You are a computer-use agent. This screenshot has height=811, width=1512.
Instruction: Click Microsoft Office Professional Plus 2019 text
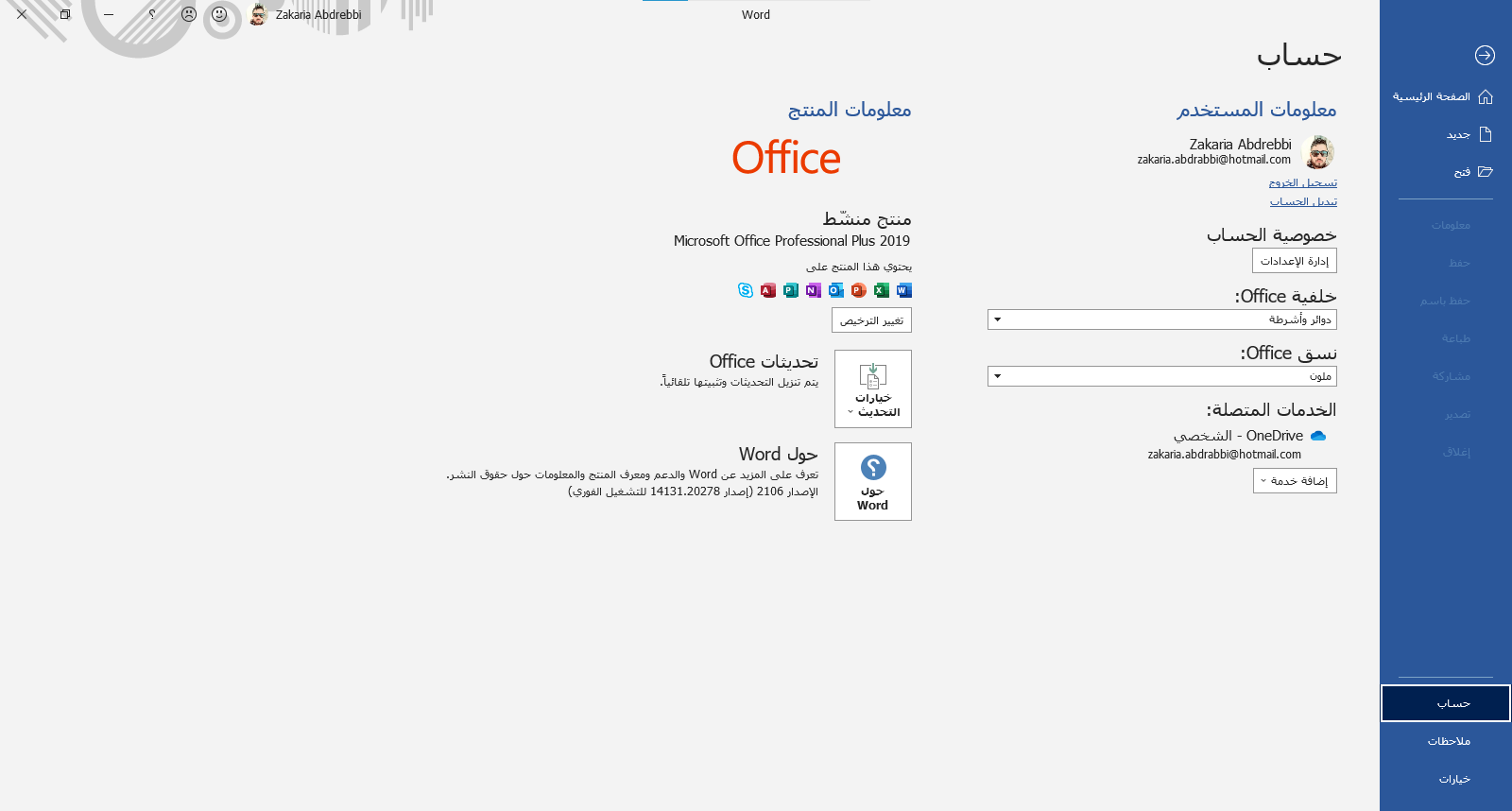pos(792,241)
